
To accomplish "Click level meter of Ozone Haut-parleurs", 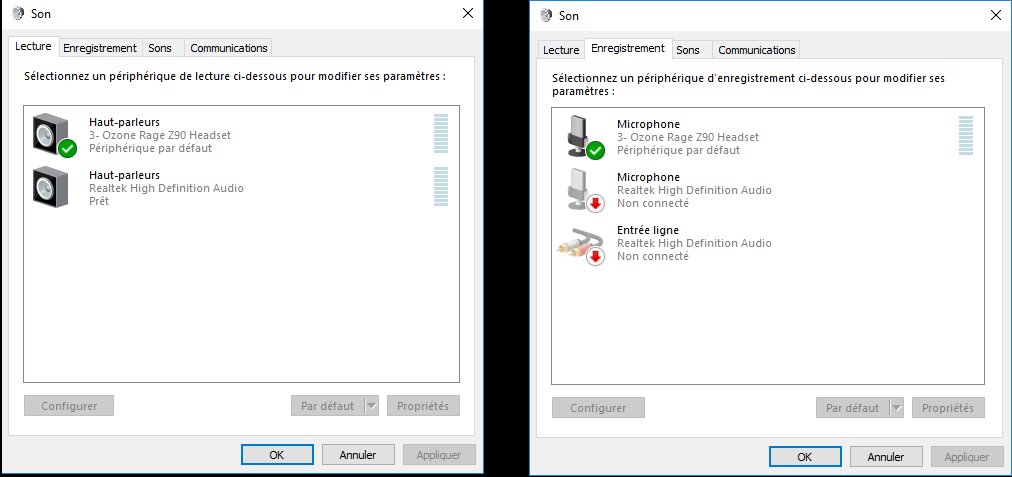I will click(x=441, y=134).
